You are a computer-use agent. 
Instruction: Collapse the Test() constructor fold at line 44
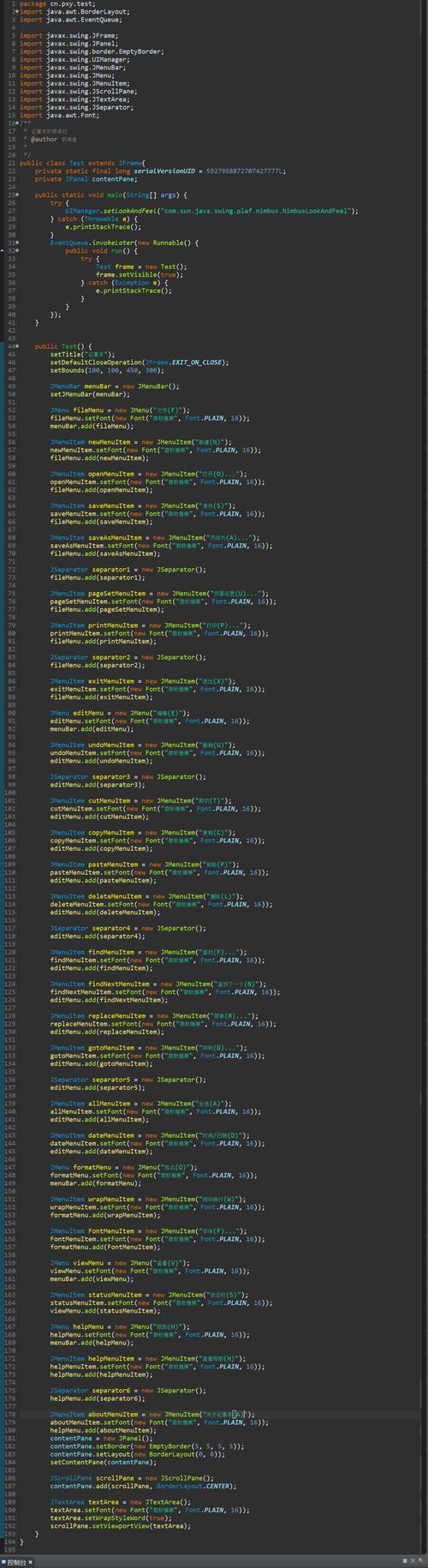pyautogui.click(x=16, y=346)
